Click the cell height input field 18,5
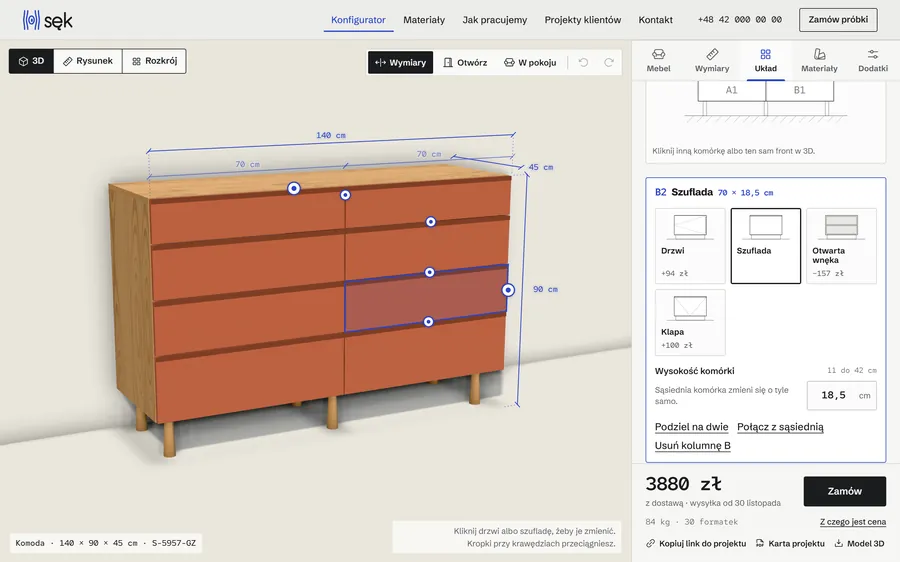The image size is (900, 562). (841, 396)
